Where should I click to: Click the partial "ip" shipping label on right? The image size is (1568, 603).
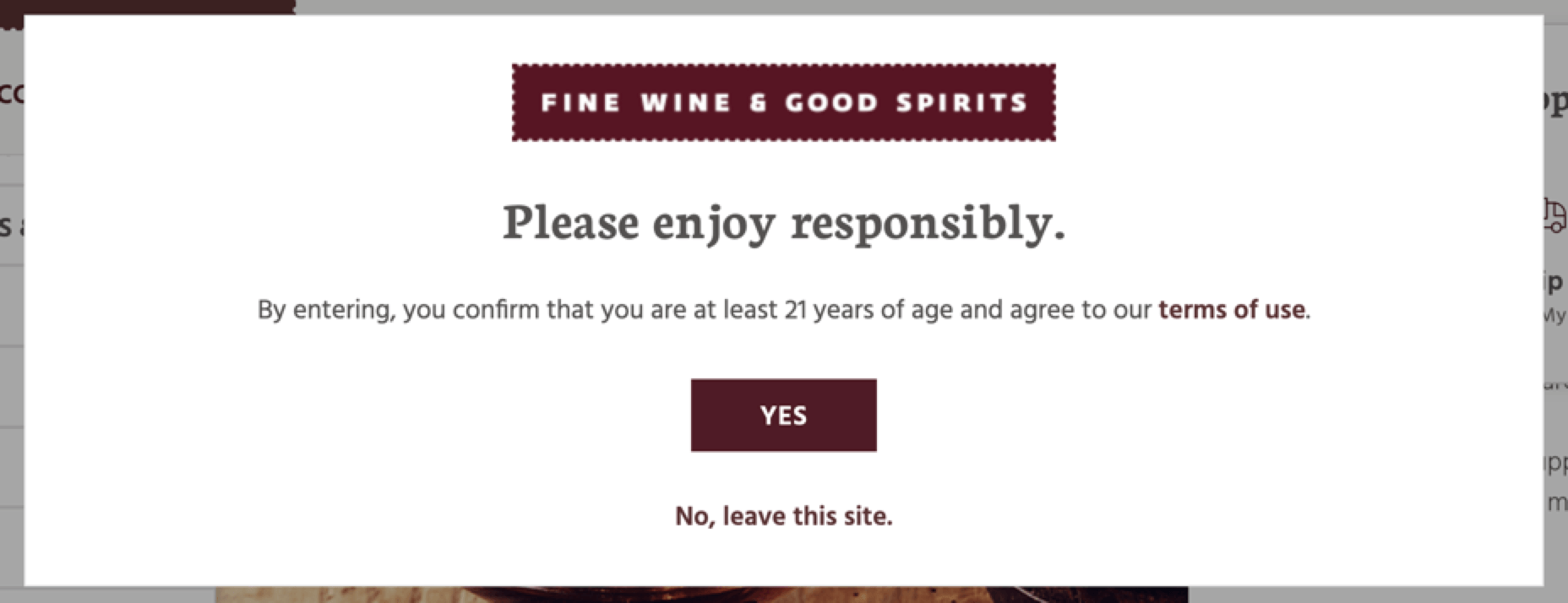[x=1554, y=285]
